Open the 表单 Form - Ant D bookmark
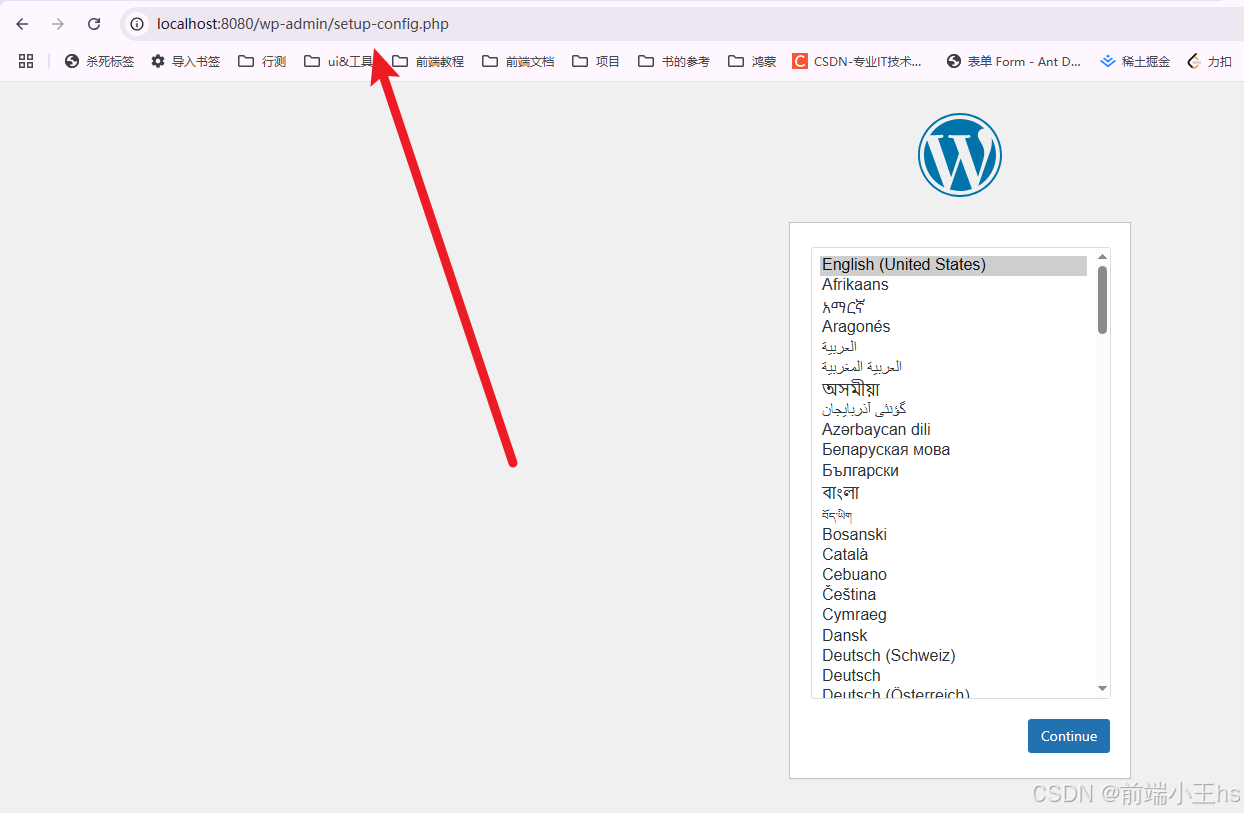 coord(1014,61)
